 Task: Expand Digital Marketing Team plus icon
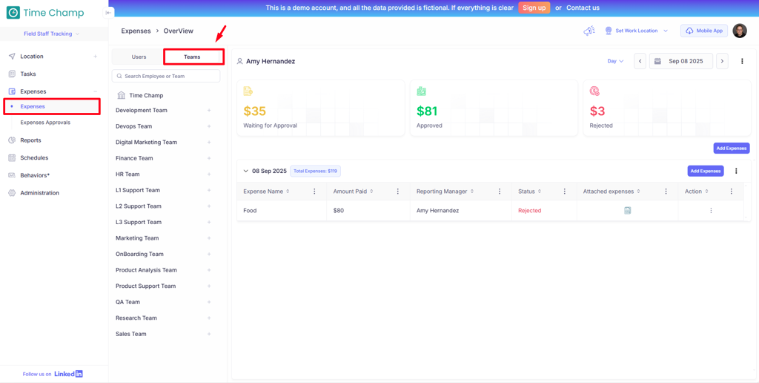[x=209, y=142]
